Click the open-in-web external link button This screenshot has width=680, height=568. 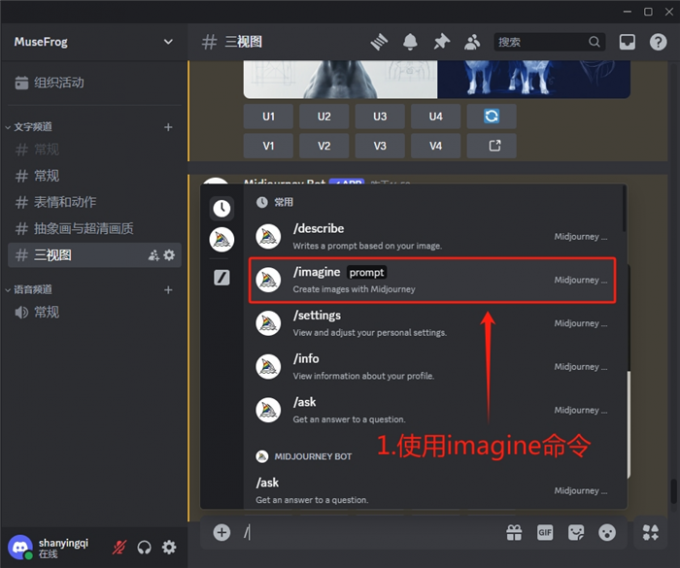(491, 146)
